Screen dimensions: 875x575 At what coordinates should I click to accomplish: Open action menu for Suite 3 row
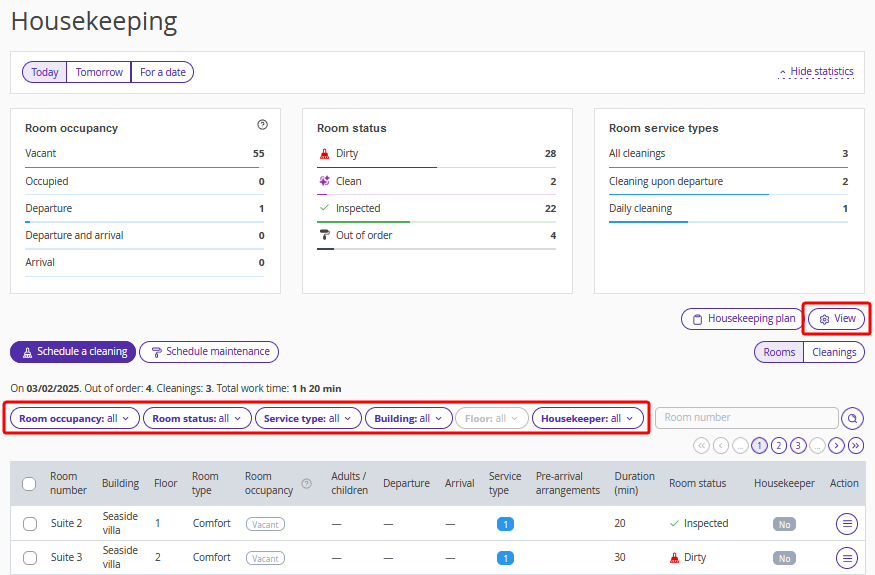(x=847, y=558)
